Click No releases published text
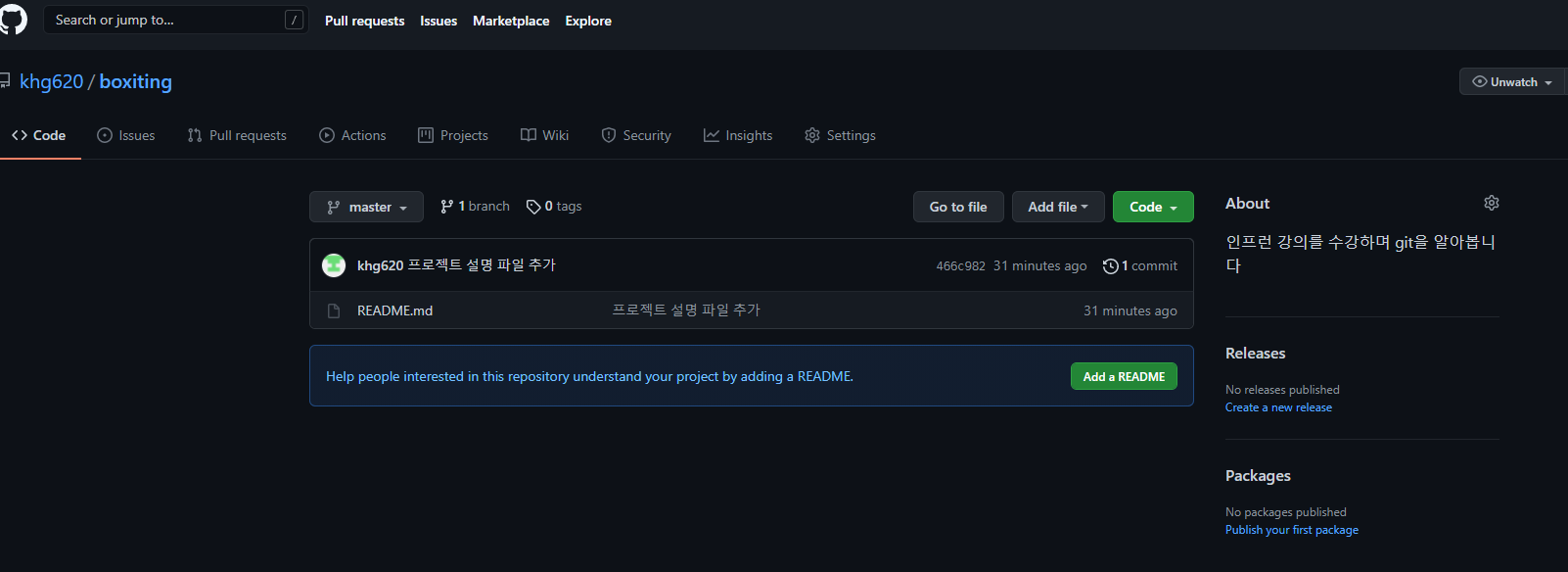Screen dimensions: 1568x572 tap(1282, 390)
